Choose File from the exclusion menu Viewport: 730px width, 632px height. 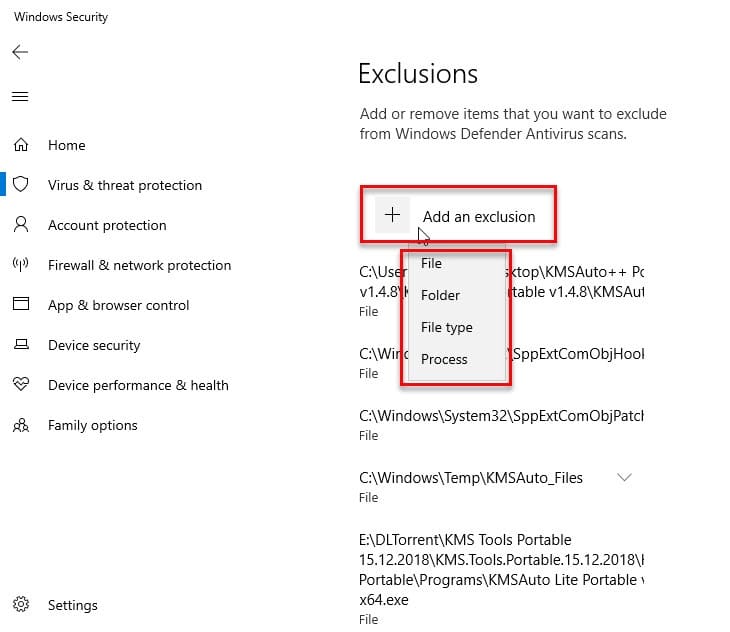point(431,263)
